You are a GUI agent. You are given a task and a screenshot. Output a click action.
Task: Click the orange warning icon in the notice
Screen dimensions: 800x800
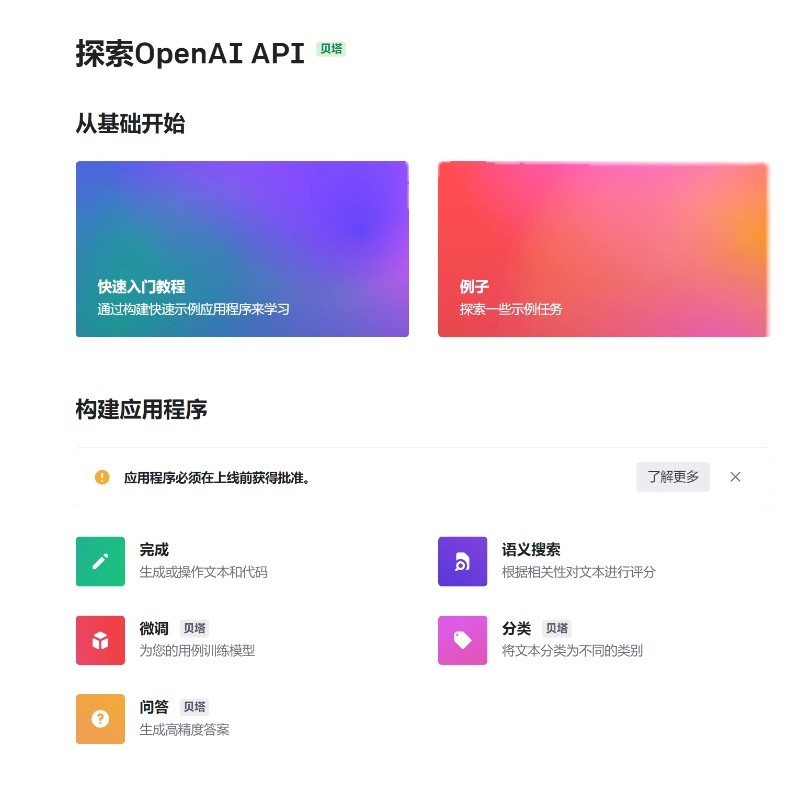point(102,477)
